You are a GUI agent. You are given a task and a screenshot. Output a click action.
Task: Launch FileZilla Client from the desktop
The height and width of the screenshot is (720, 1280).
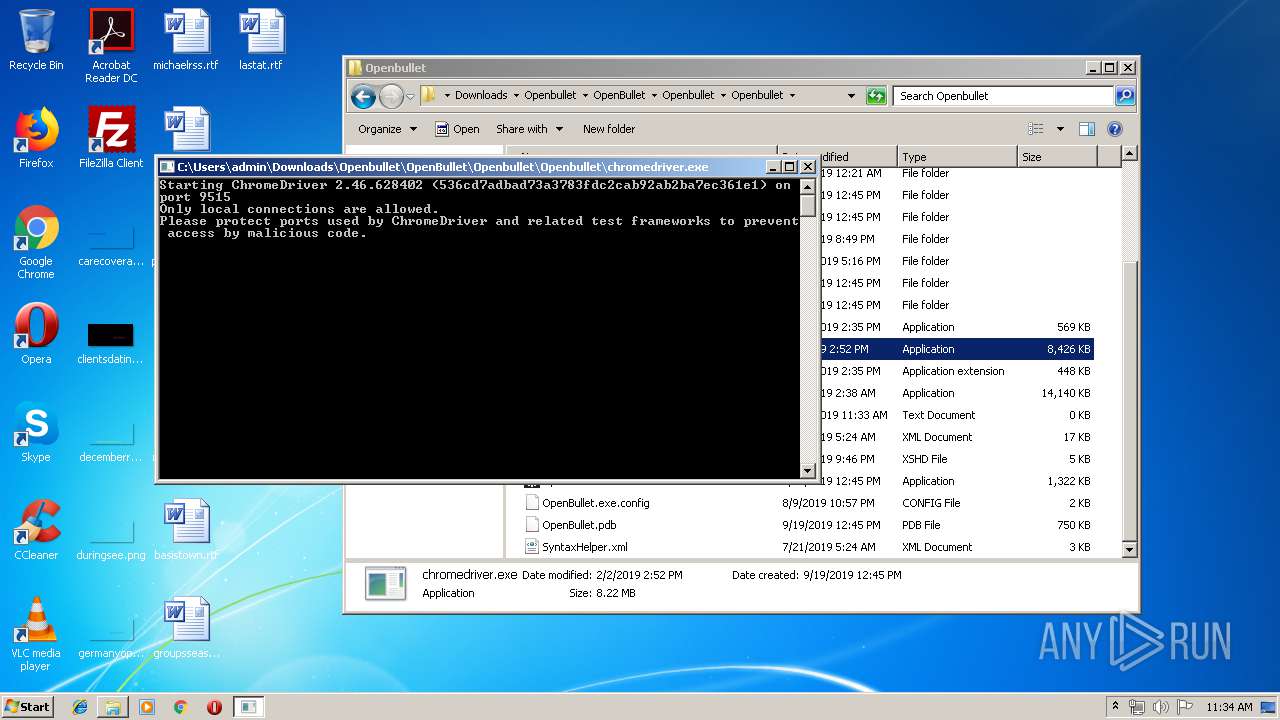tap(111, 138)
